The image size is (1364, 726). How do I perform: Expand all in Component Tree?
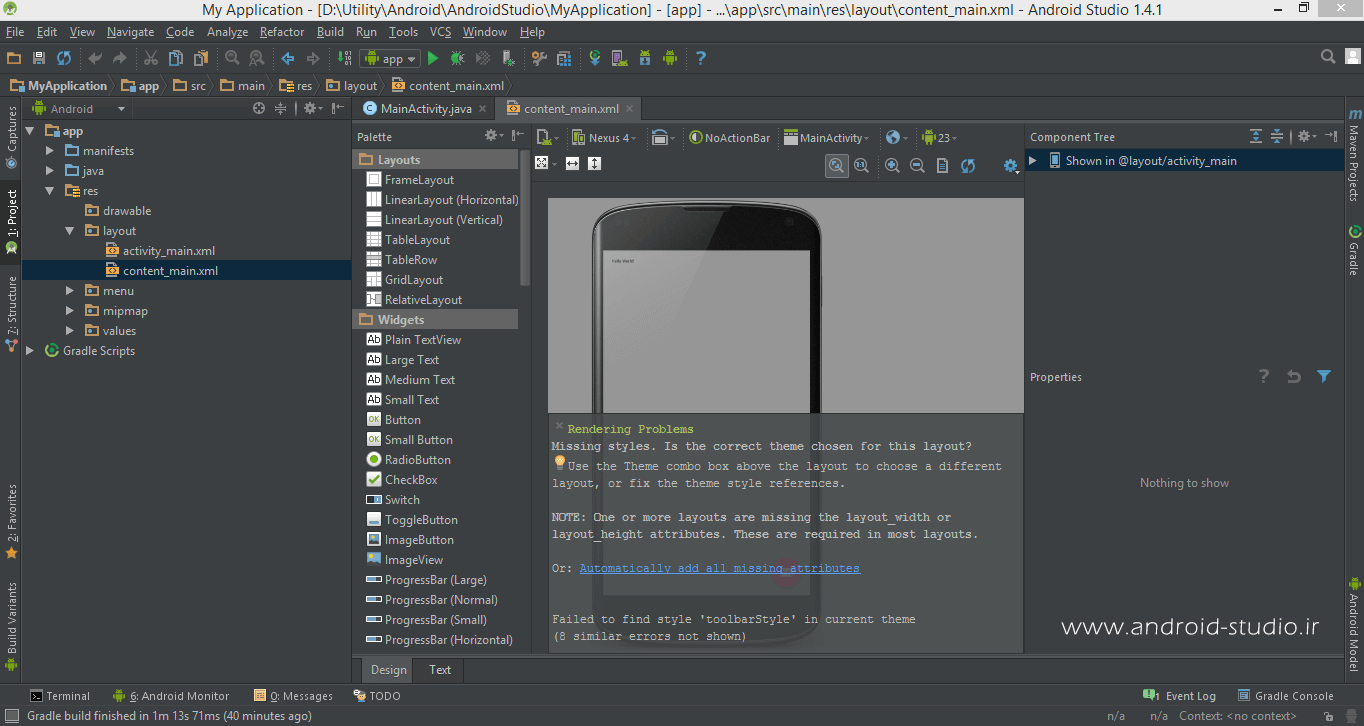(1256, 136)
